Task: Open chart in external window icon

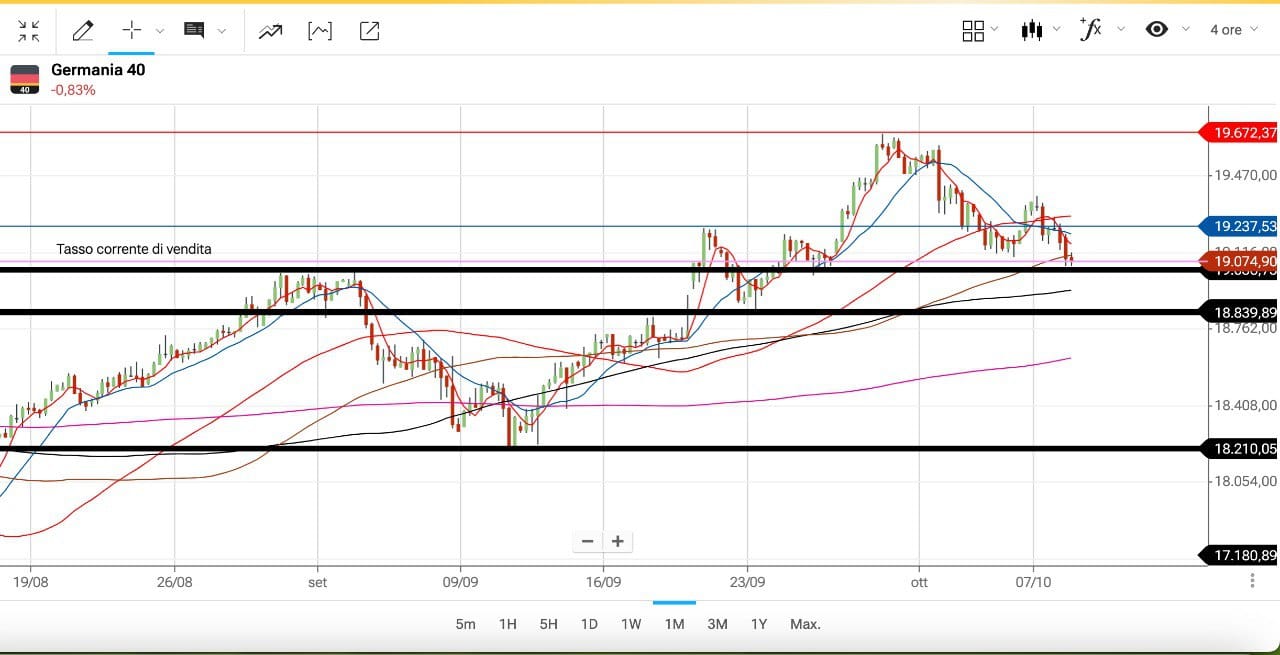Action: tap(369, 31)
